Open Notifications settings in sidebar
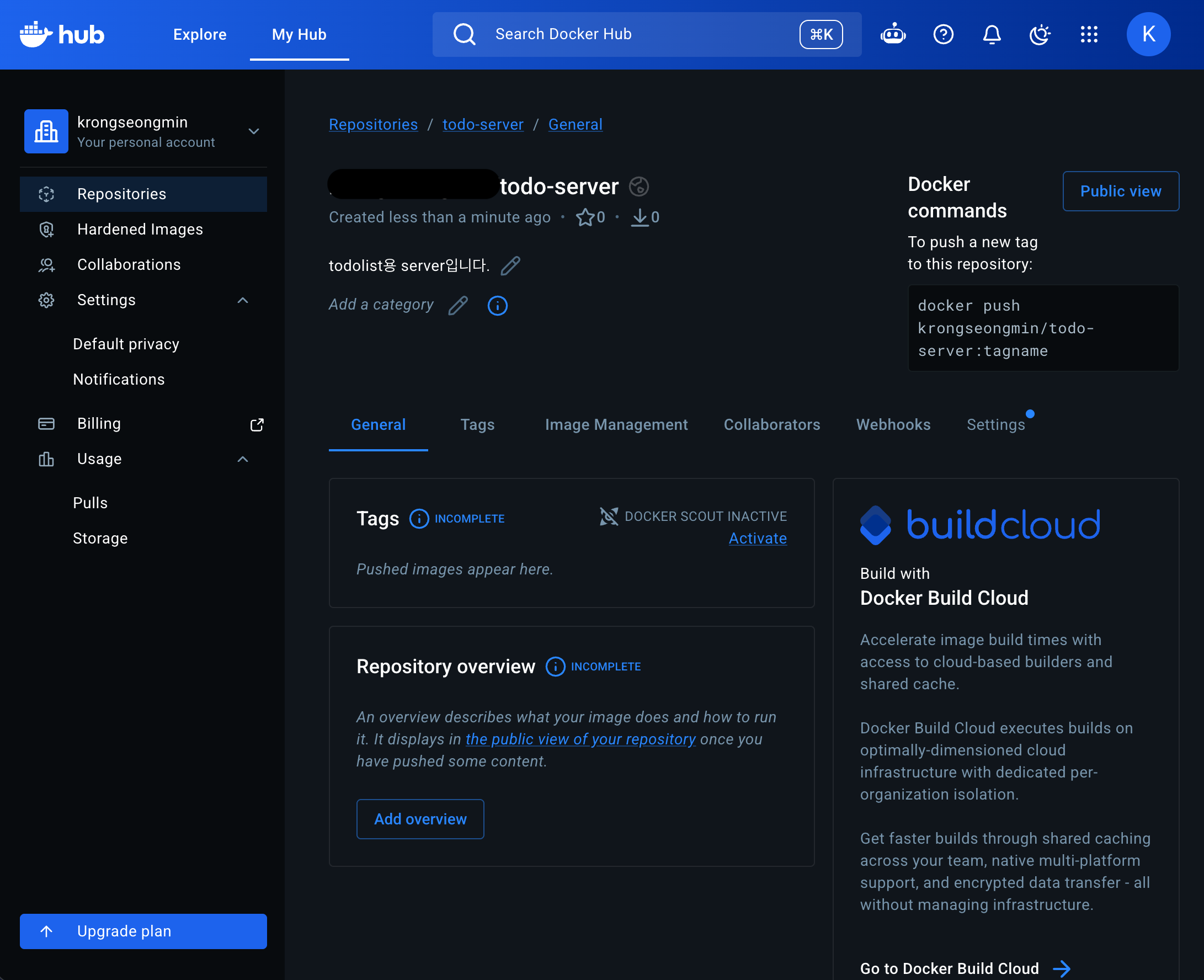This screenshot has height=980, width=1204. coord(119,379)
